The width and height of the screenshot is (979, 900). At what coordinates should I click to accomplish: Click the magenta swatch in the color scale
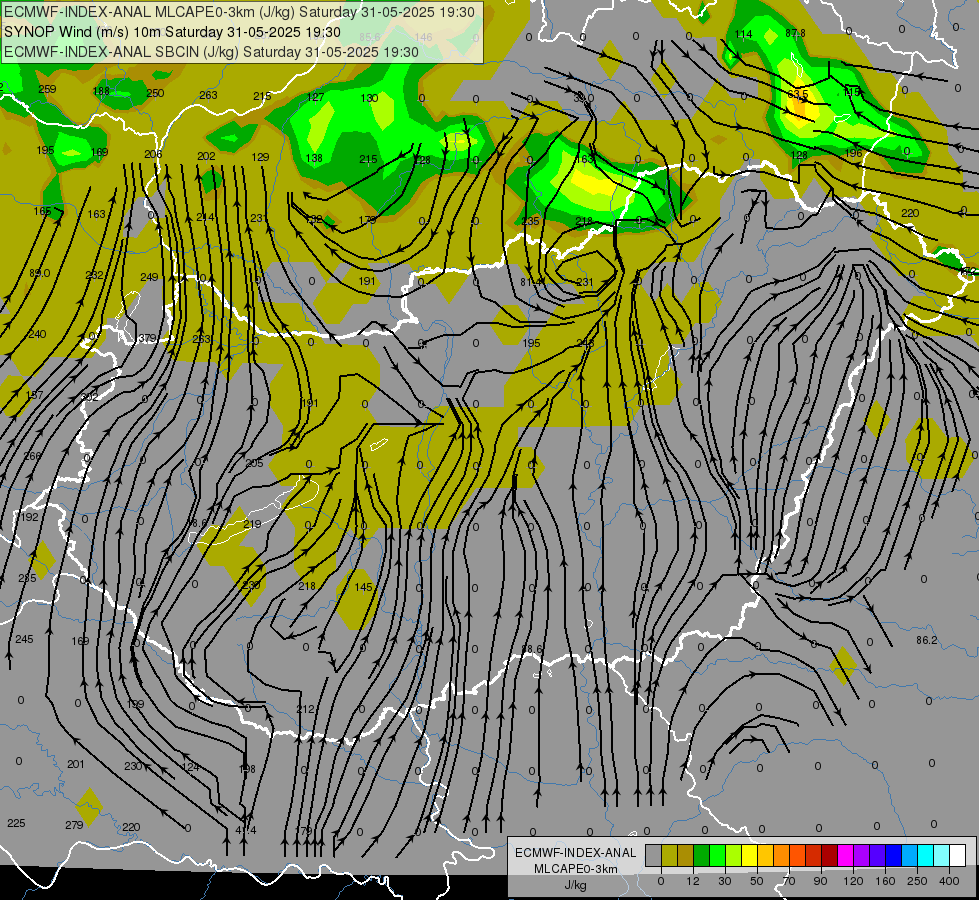(845, 855)
